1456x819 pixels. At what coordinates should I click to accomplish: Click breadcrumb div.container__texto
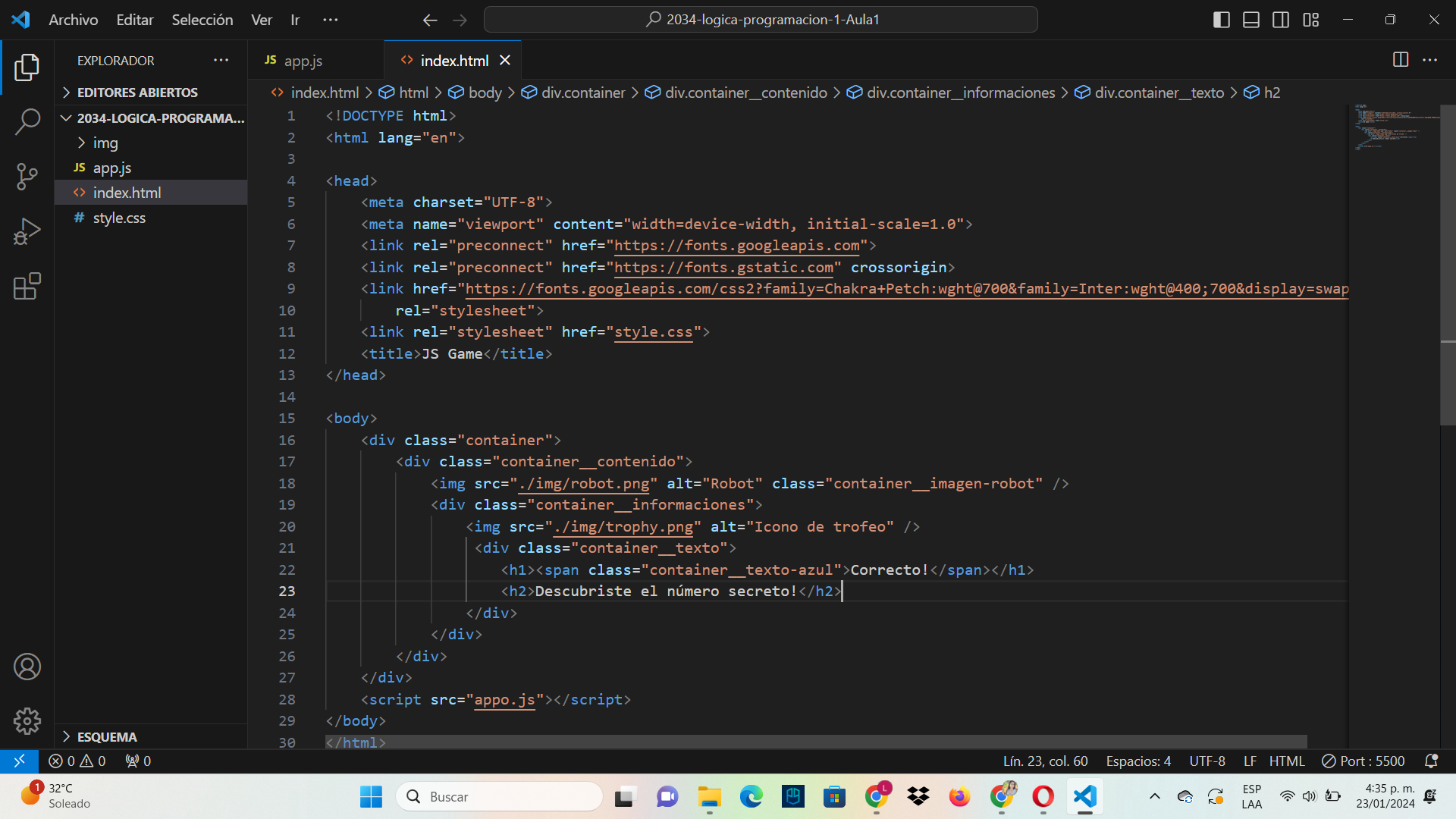point(1149,93)
